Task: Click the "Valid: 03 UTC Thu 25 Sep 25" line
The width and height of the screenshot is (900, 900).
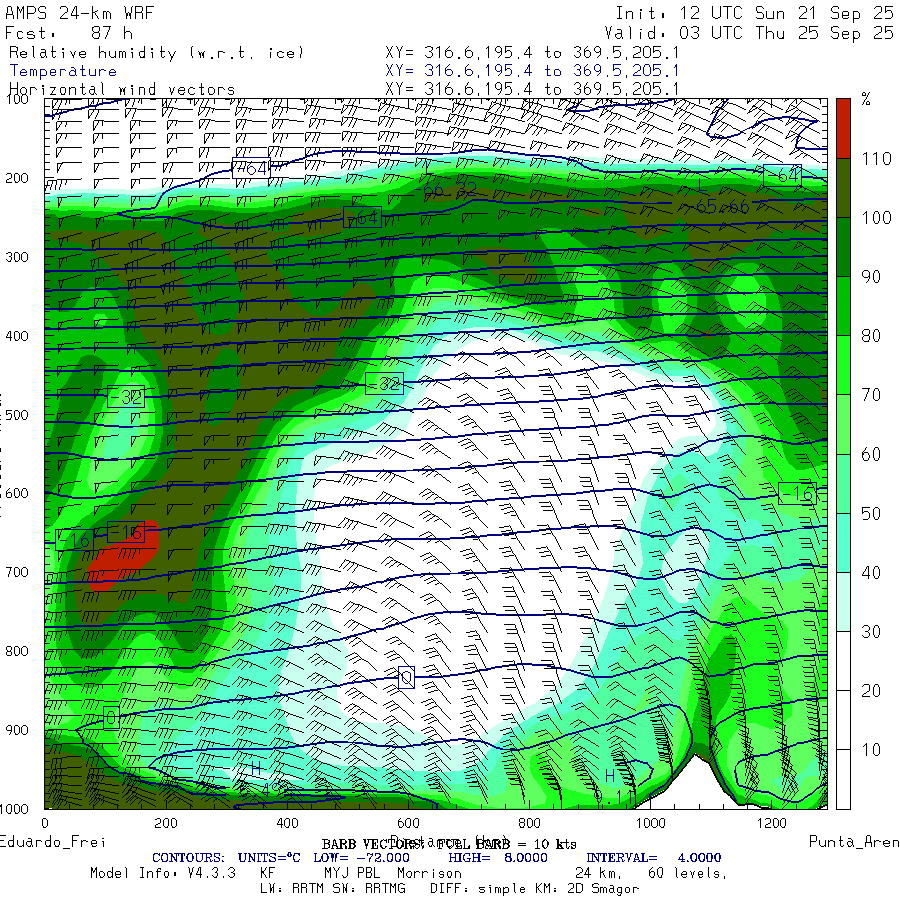Action: point(748,33)
